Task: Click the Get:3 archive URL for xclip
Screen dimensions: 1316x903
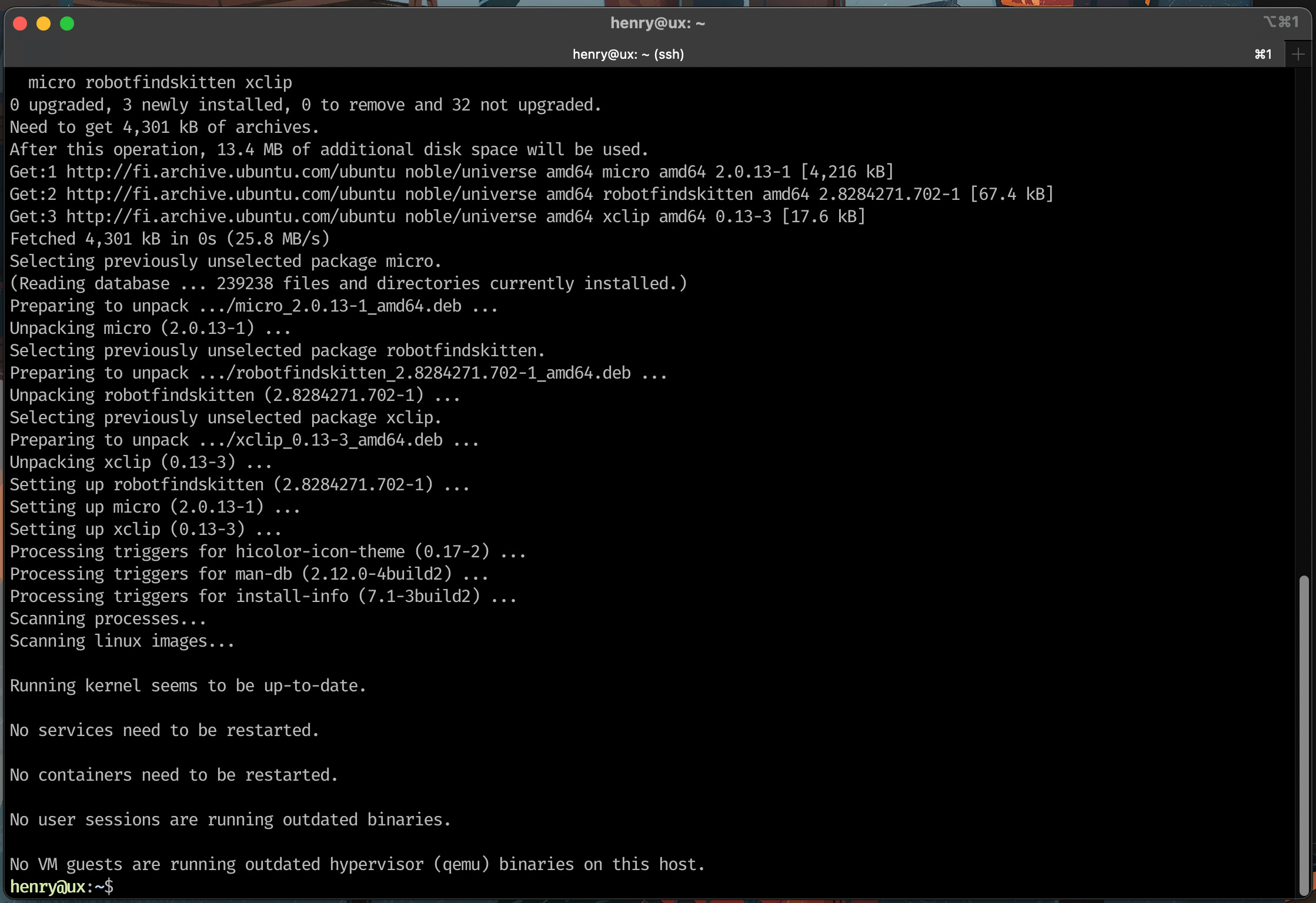Action: 231,216
